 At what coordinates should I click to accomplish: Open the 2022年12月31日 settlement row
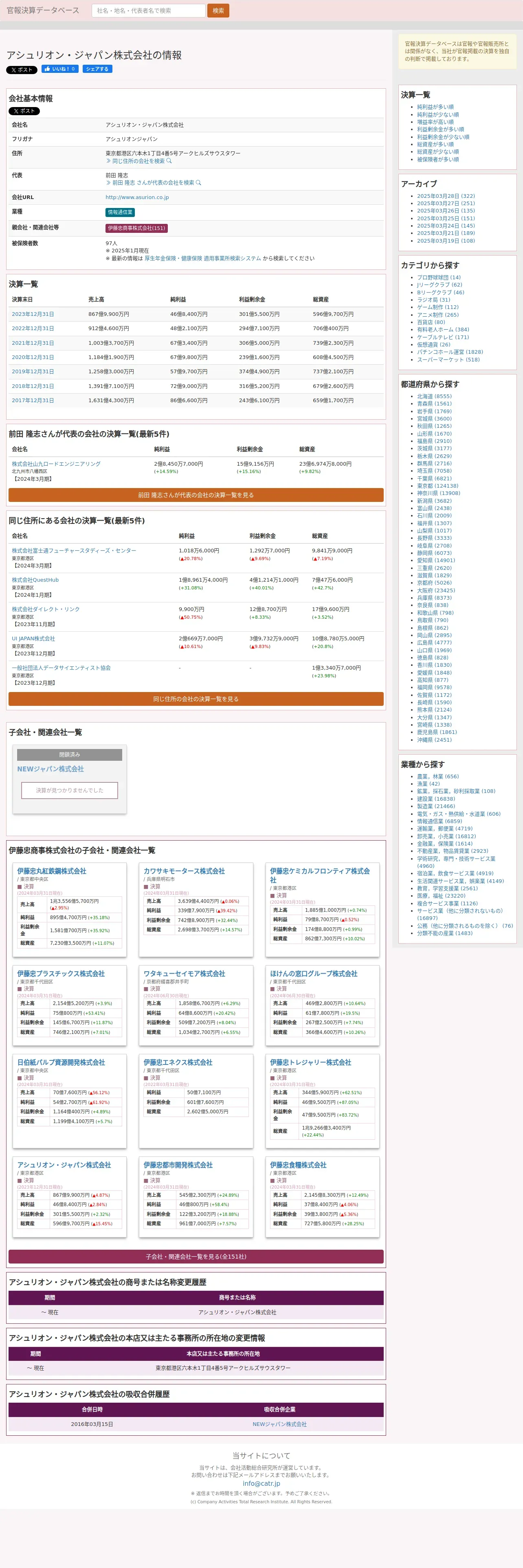click(x=33, y=328)
